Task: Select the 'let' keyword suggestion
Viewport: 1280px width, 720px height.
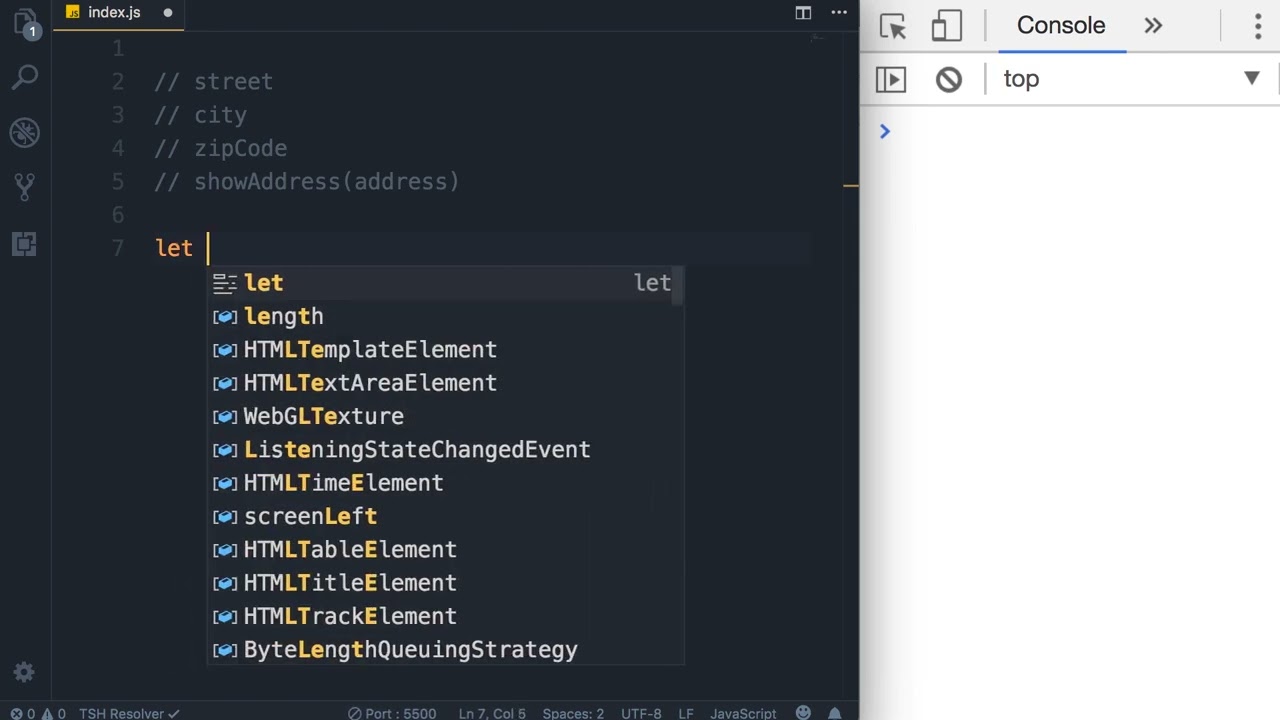Action: 446,283
